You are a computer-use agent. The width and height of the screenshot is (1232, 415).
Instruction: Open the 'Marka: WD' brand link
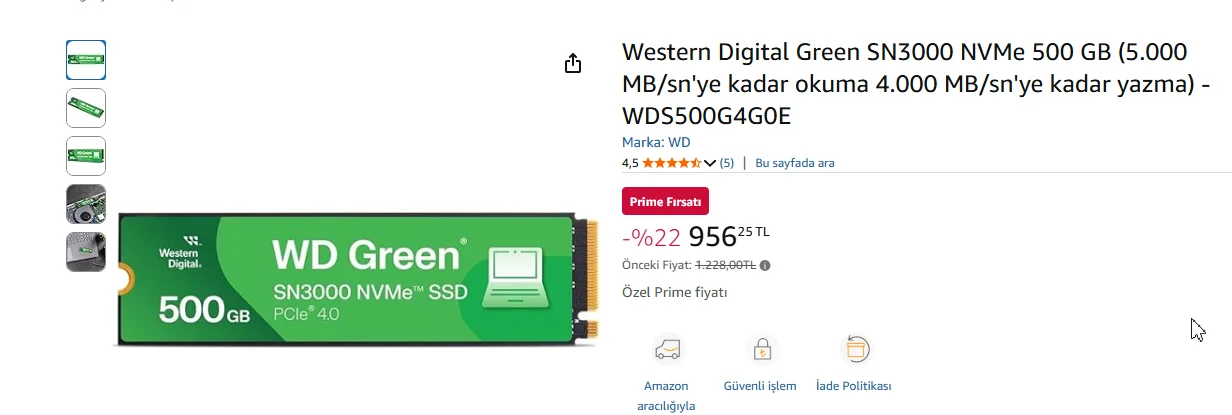pos(656,142)
